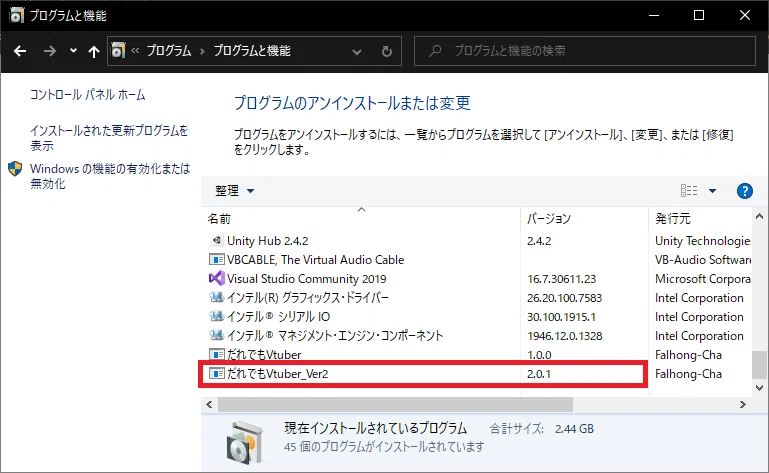Close the プログラムと機能 window
The width and height of the screenshot is (769, 473).
(745, 15)
